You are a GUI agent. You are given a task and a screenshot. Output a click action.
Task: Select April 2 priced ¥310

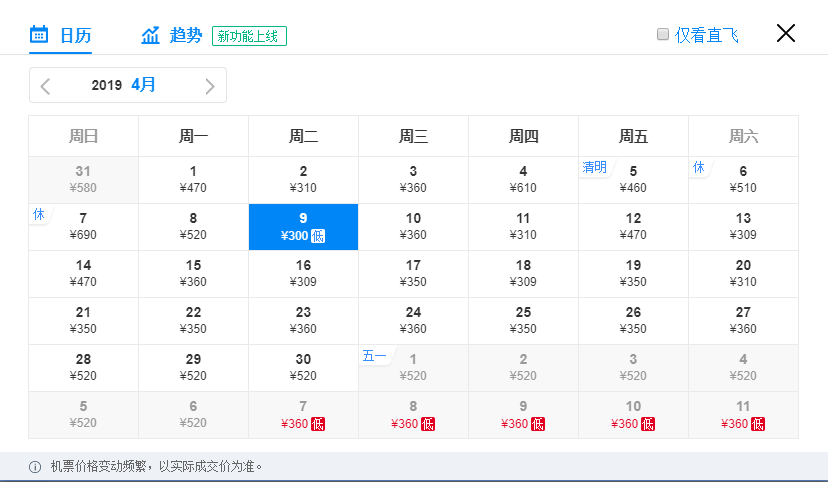[x=303, y=180]
